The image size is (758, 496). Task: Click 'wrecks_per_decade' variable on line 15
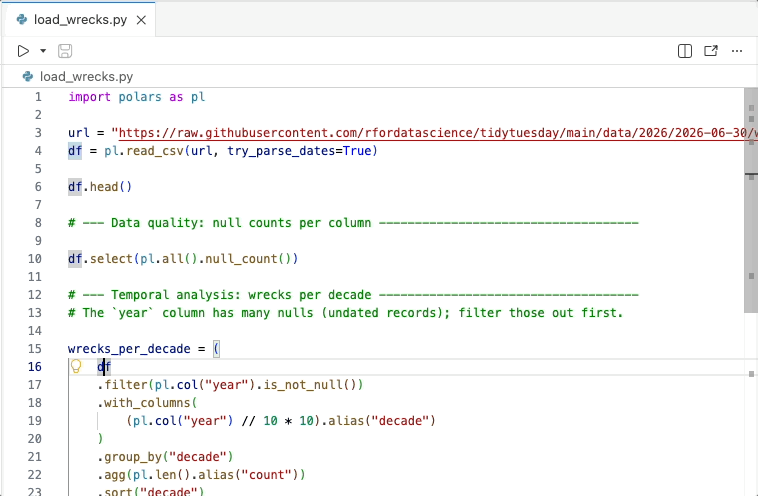129,349
